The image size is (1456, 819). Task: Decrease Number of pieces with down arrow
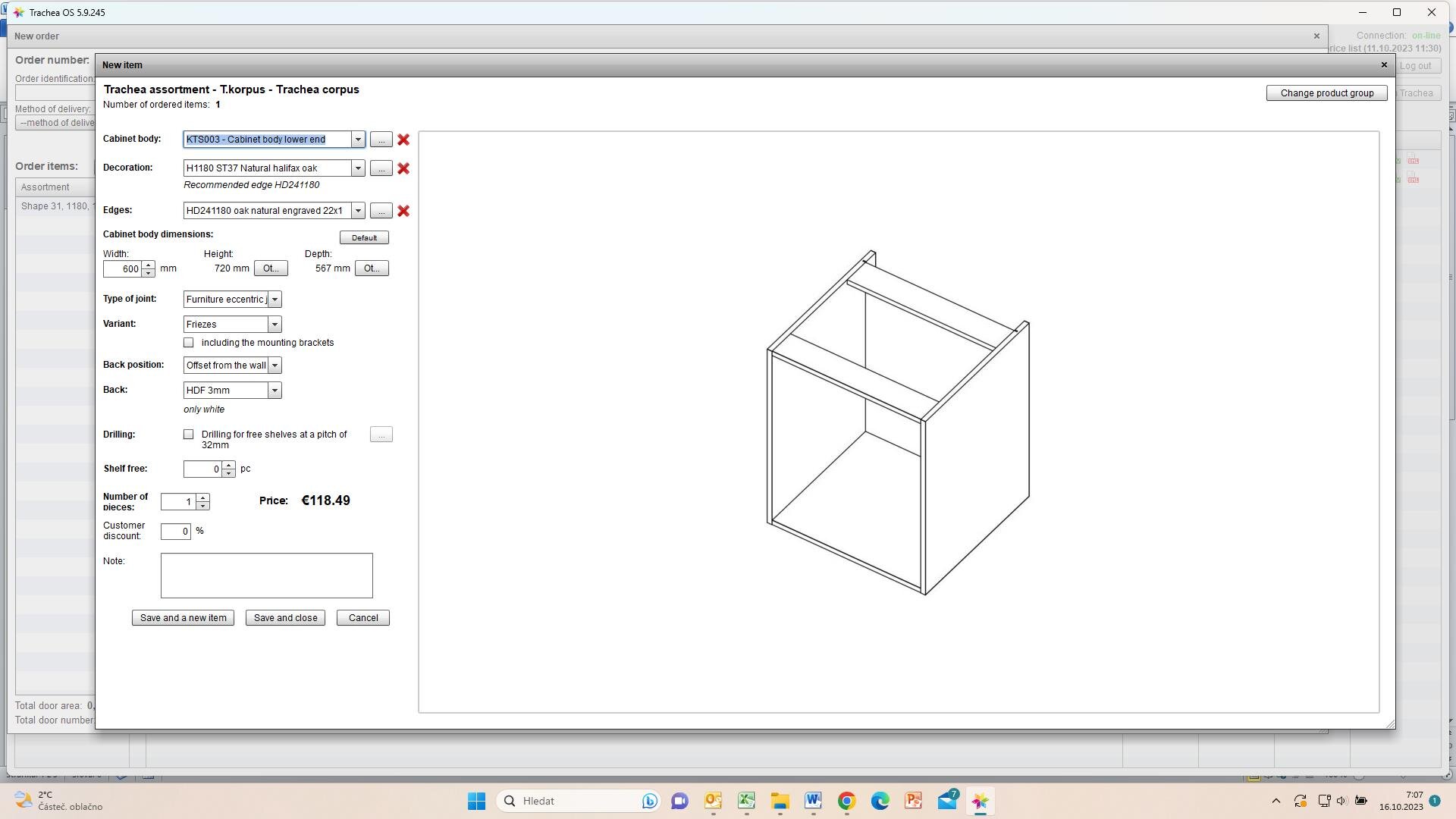[x=202, y=506]
